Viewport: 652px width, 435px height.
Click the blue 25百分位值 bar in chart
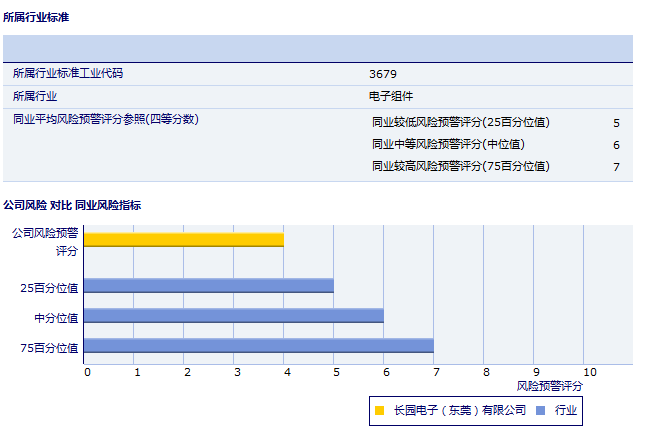coord(208,286)
